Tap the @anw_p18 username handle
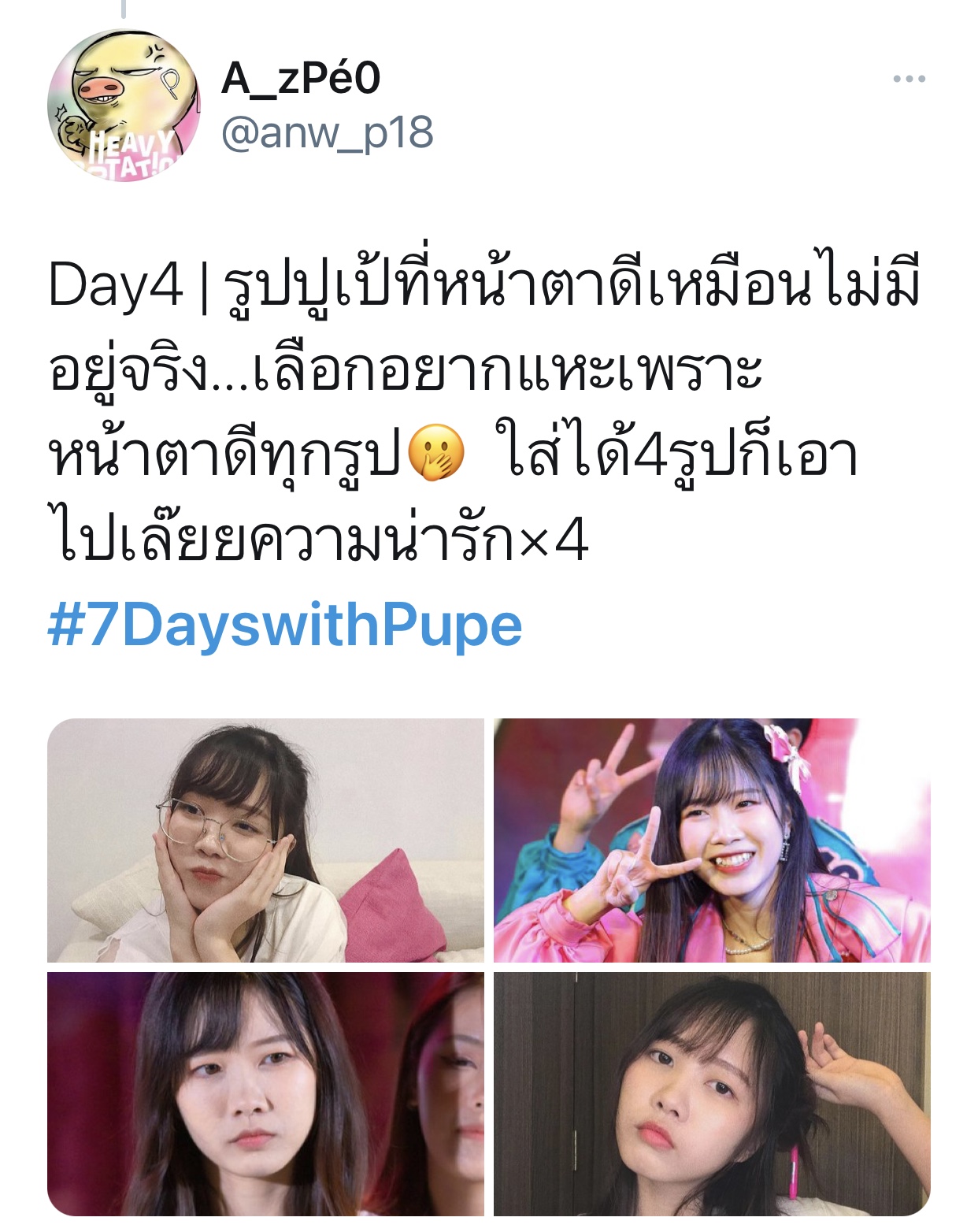 click(327, 134)
